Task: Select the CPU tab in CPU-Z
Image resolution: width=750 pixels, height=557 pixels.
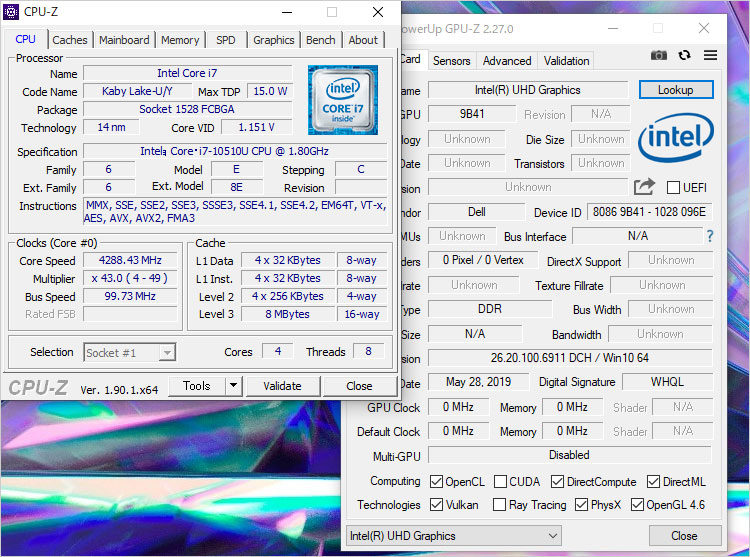Action: [x=25, y=39]
